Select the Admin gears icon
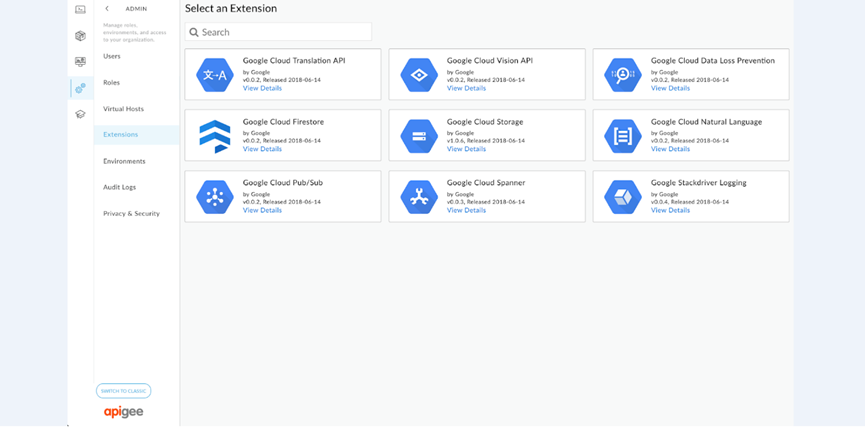This screenshot has width=865, height=427. pyautogui.click(x=81, y=88)
